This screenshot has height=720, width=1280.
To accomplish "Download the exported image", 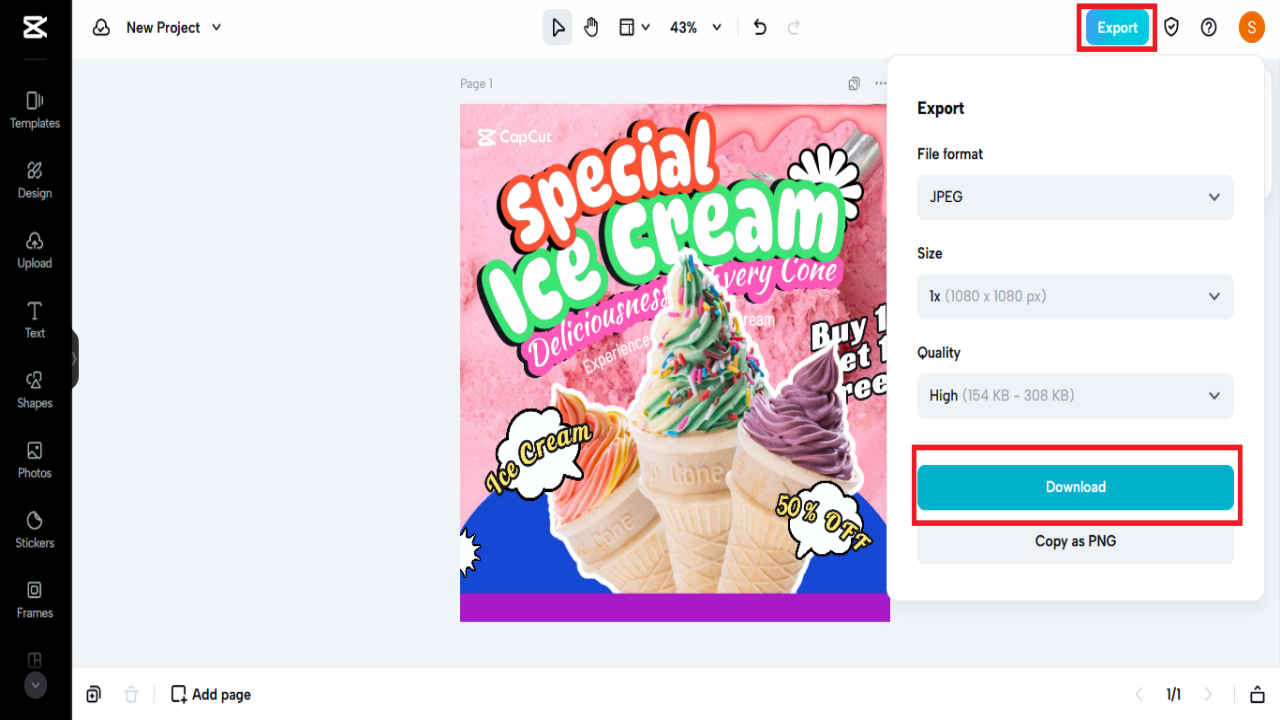I will 1075,487.
